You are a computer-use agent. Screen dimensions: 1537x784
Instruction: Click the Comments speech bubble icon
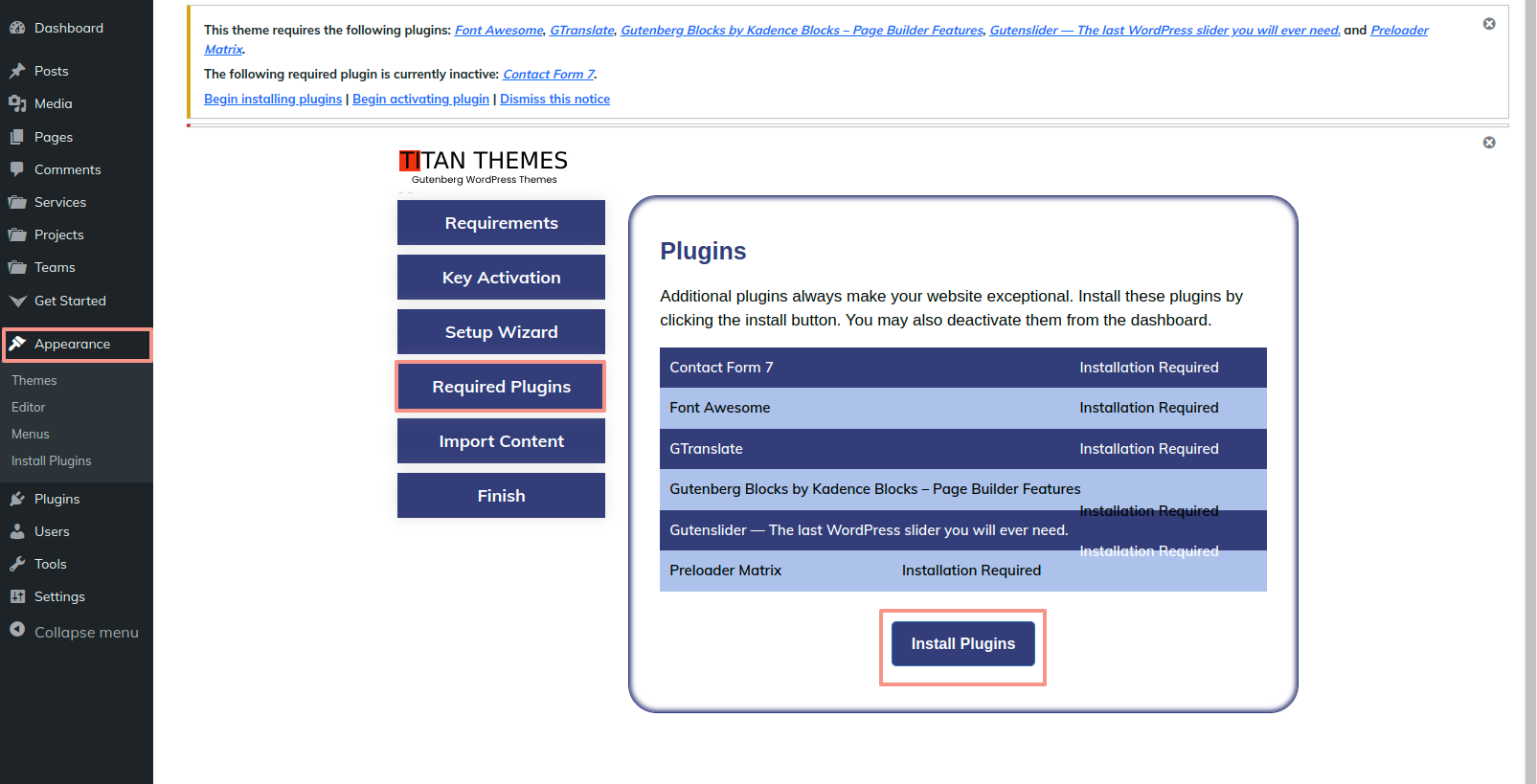[x=17, y=169]
